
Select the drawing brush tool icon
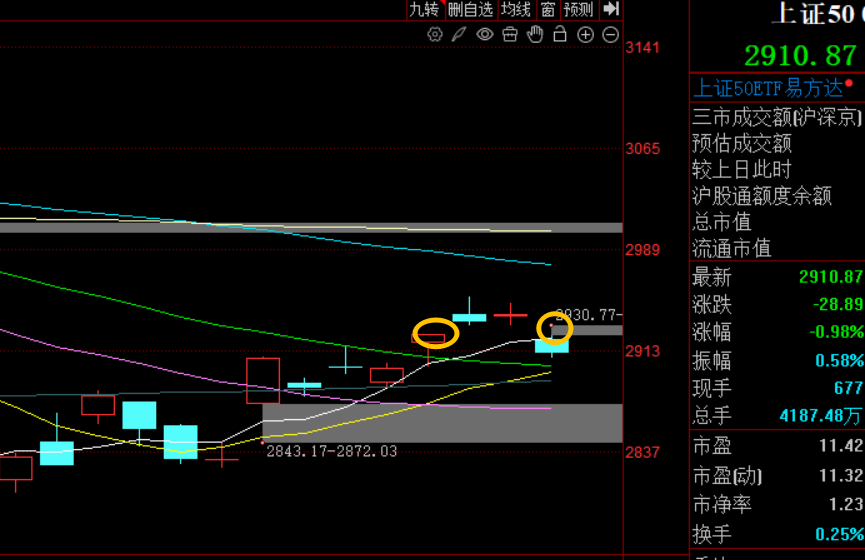[459, 34]
